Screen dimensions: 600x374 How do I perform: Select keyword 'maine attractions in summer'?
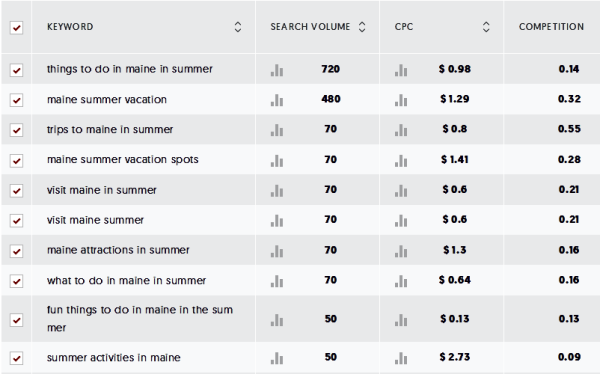click(x=118, y=250)
